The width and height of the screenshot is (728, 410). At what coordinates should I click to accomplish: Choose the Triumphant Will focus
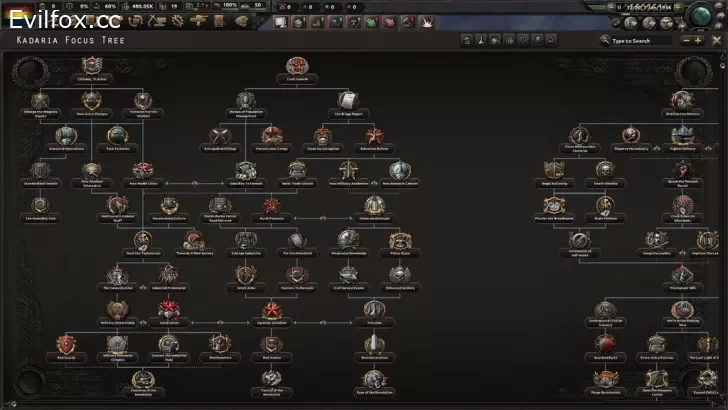coord(682,275)
